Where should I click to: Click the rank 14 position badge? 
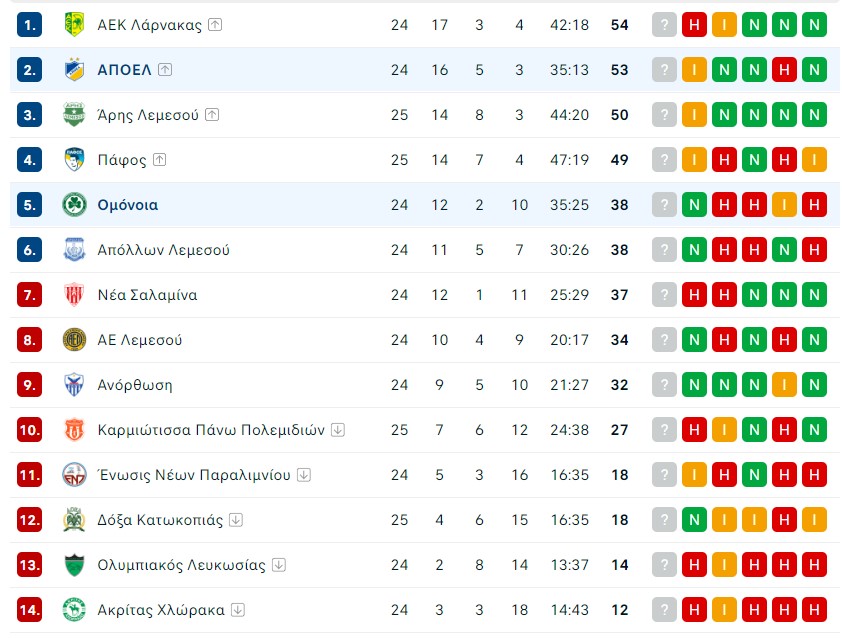(29, 610)
